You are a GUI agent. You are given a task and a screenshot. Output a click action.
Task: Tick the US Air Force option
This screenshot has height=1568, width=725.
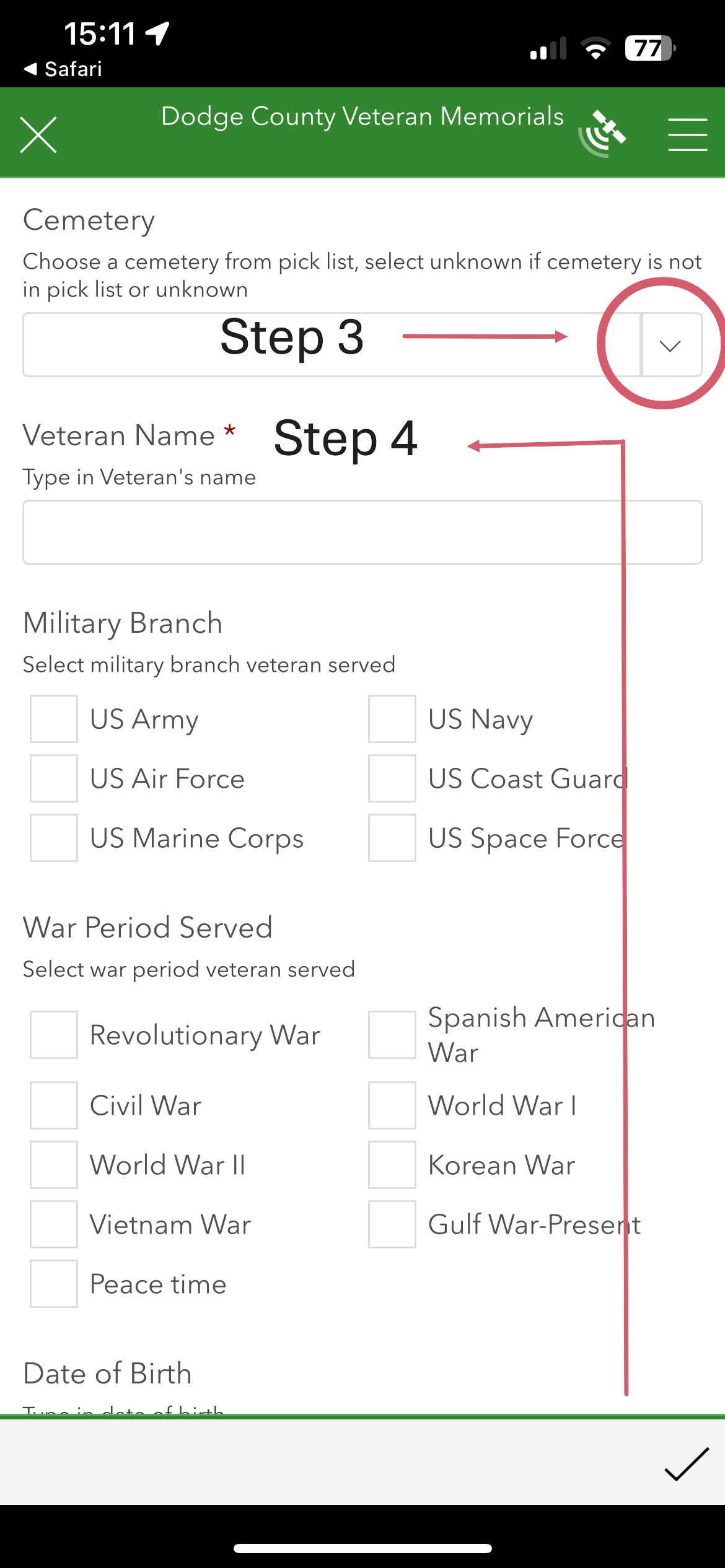click(54, 778)
